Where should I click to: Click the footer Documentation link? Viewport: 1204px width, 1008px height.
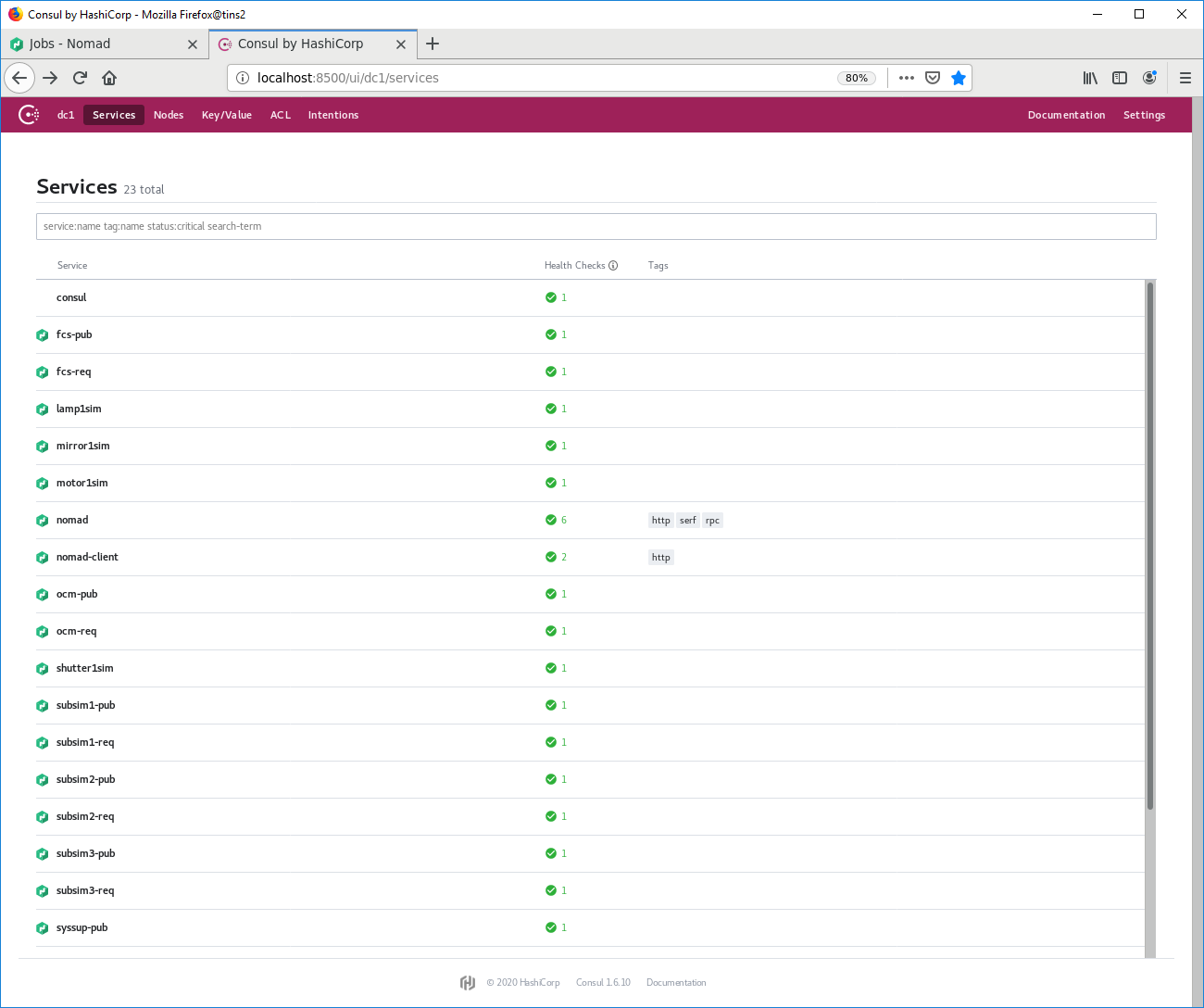coord(676,983)
